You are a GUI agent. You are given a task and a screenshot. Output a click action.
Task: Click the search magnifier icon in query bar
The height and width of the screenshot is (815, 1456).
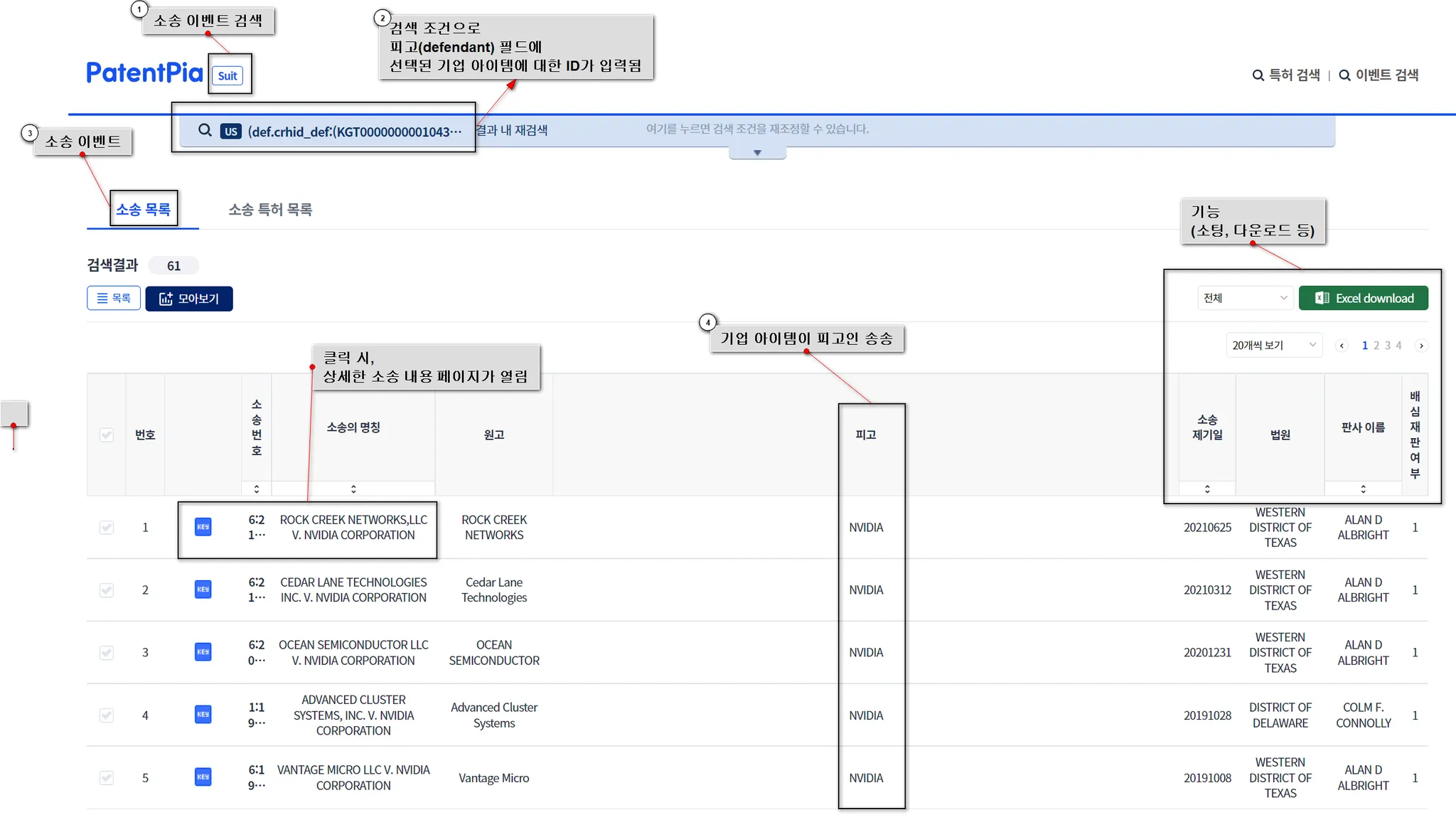[205, 131]
